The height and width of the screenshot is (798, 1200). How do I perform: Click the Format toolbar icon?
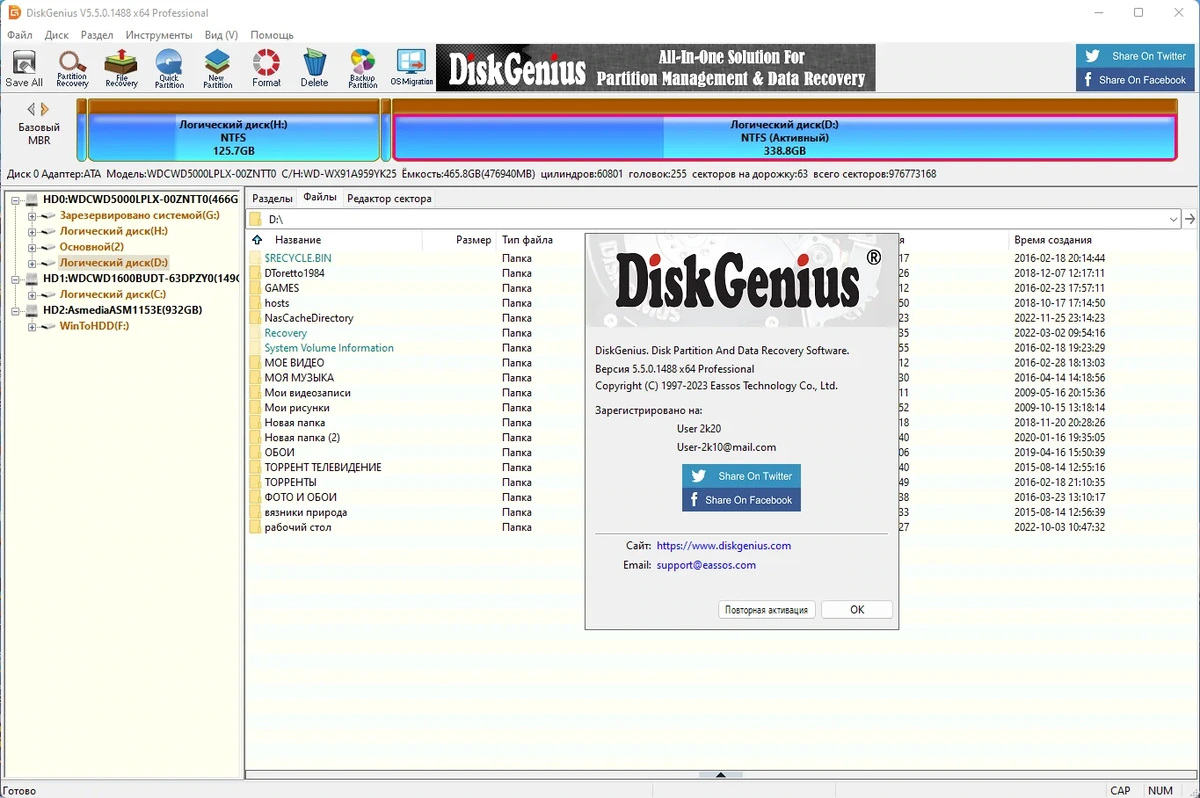(266, 68)
